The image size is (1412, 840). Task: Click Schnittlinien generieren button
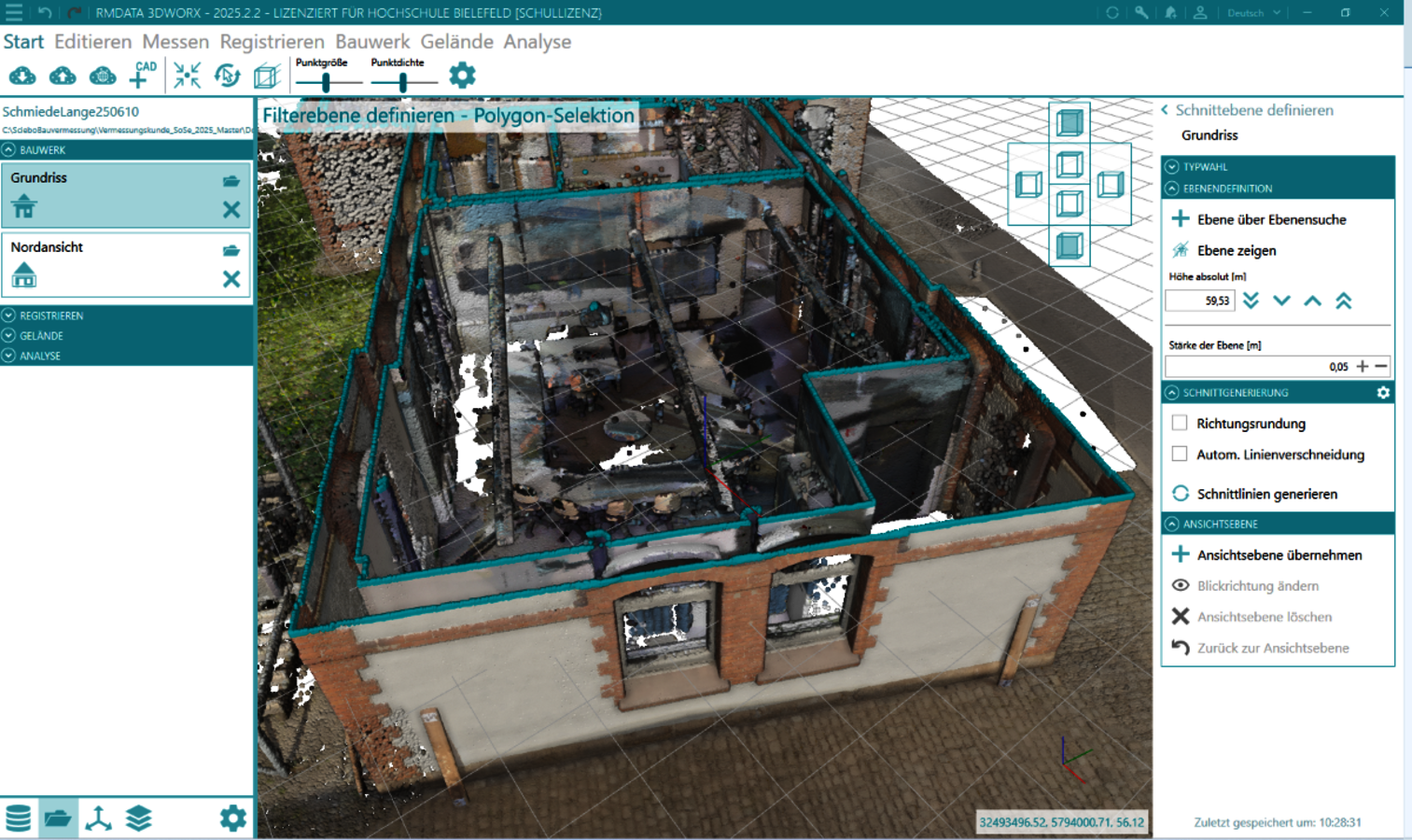1266,494
